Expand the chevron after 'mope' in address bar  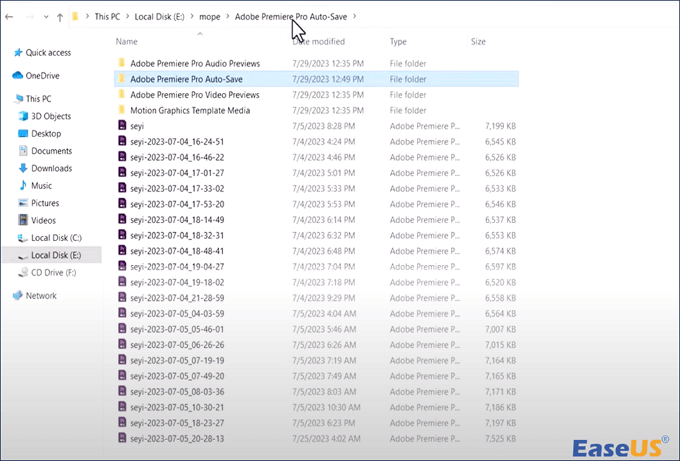click(227, 17)
